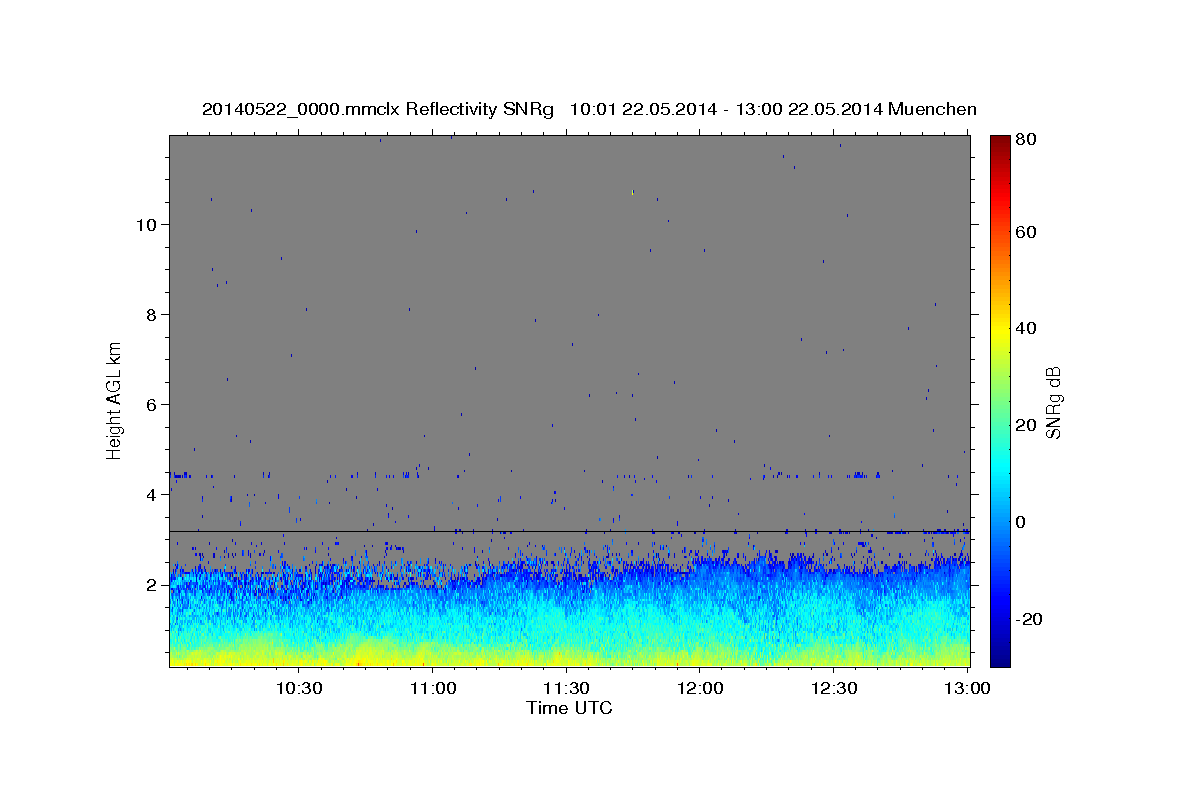Screen dimensions: 1200x800
Task: Click the plot title text
Action: tap(589, 109)
